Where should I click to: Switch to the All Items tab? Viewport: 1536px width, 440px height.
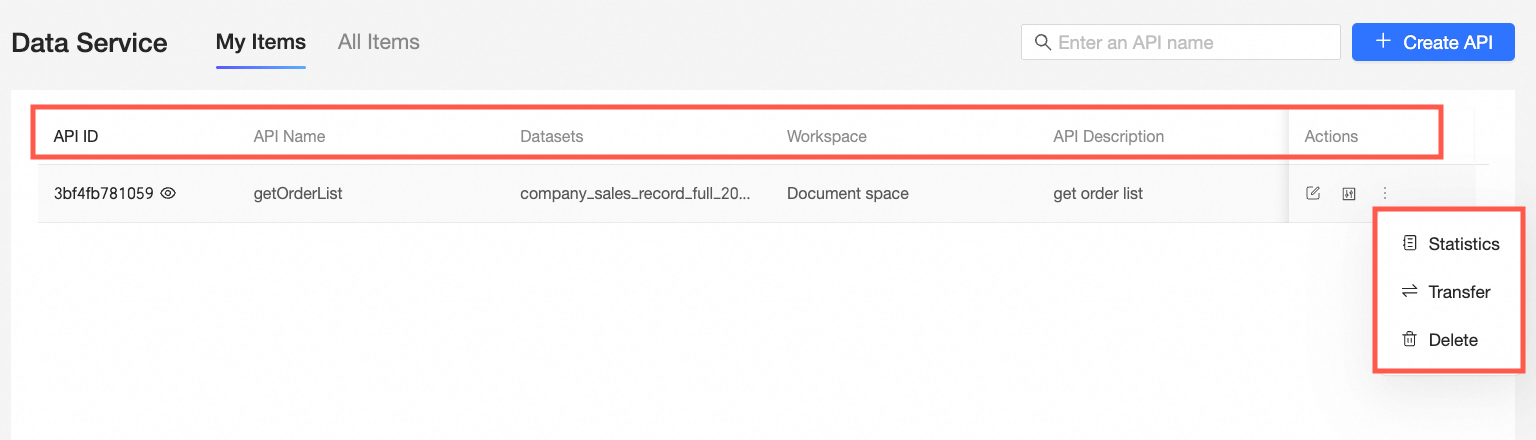pyautogui.click(x=378, y=42)
